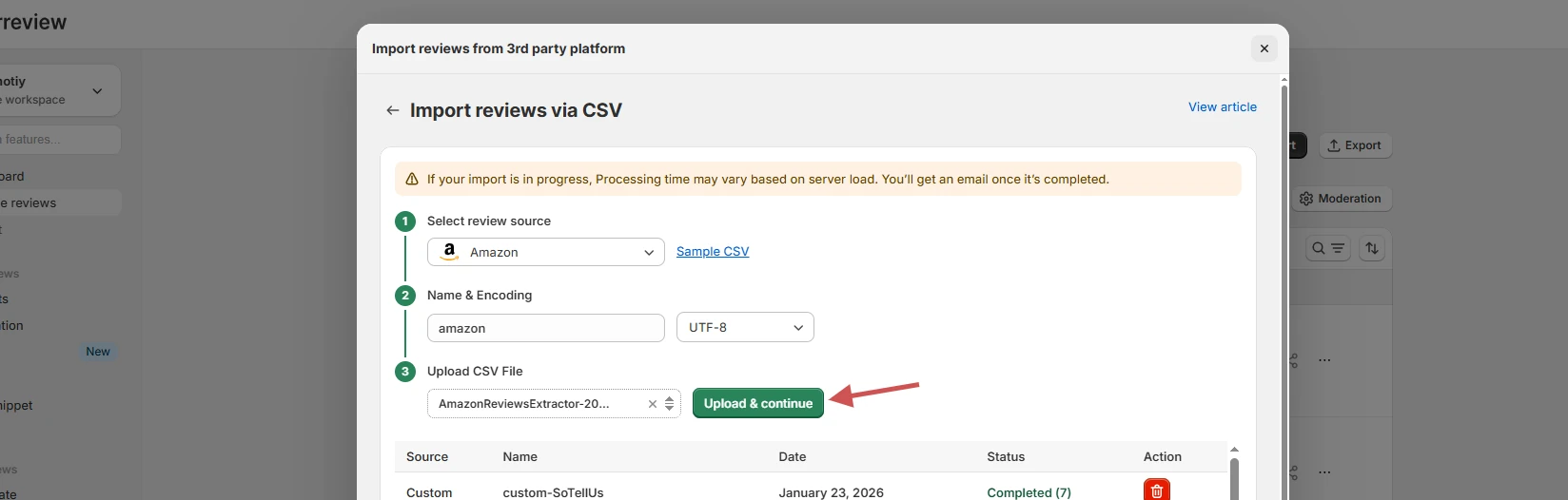
Task: Click the import name field containing amazon
Action: point(546,328)
